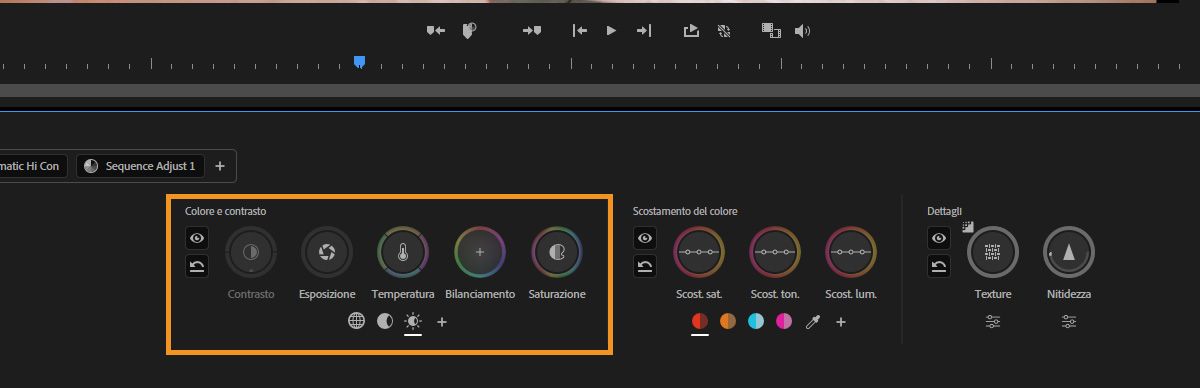Image resolution: width=1200 pixels, height=388 pixels.
Task: Click the go-to-previous-marker icon
Action: 435,31
